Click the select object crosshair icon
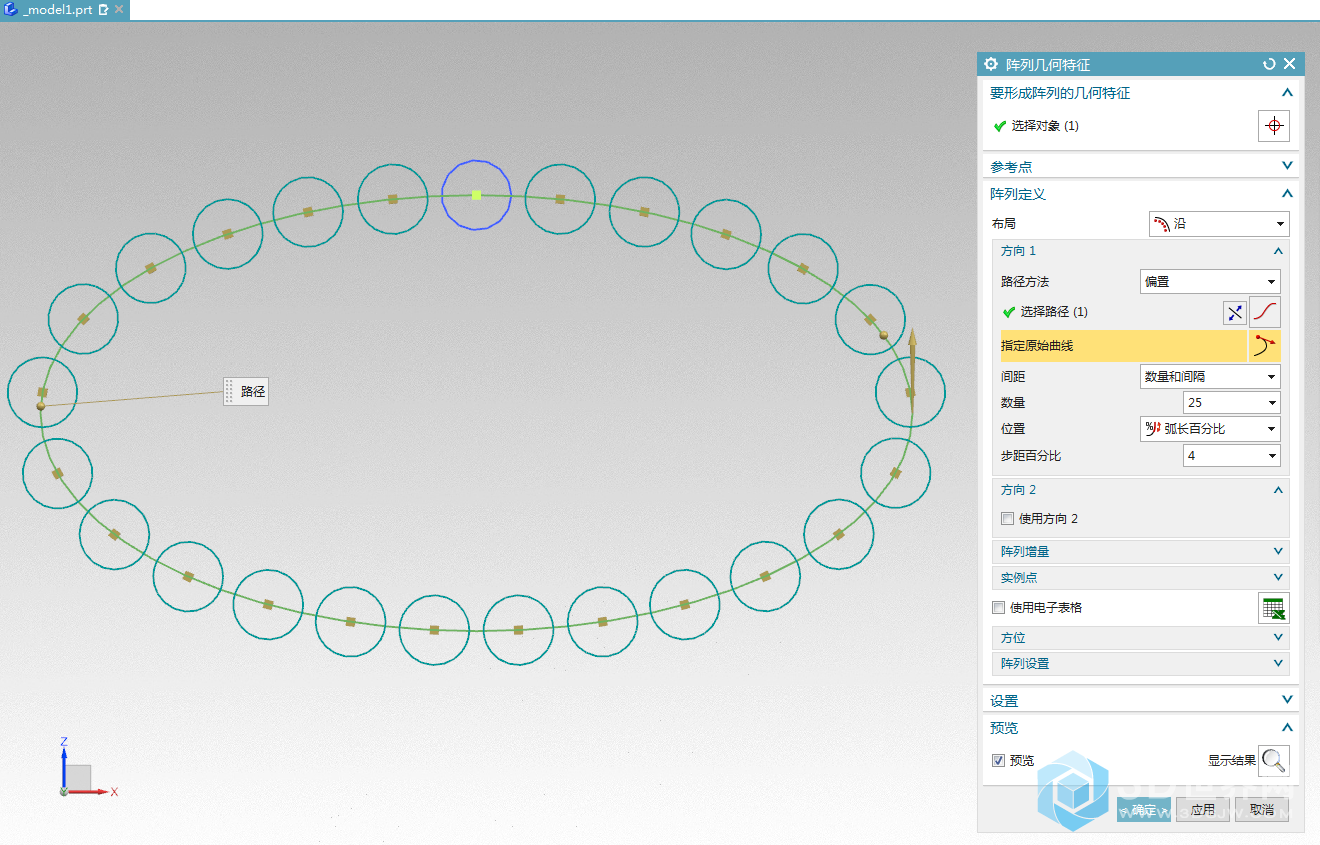Viewport: 1320px width, 845px height. tap(1274, 126)
